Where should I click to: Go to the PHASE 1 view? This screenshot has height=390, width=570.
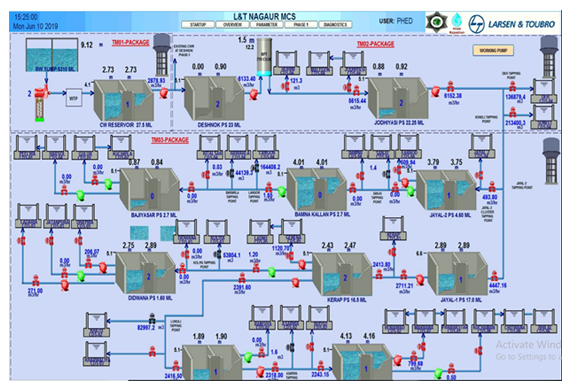tap(301, 24)
